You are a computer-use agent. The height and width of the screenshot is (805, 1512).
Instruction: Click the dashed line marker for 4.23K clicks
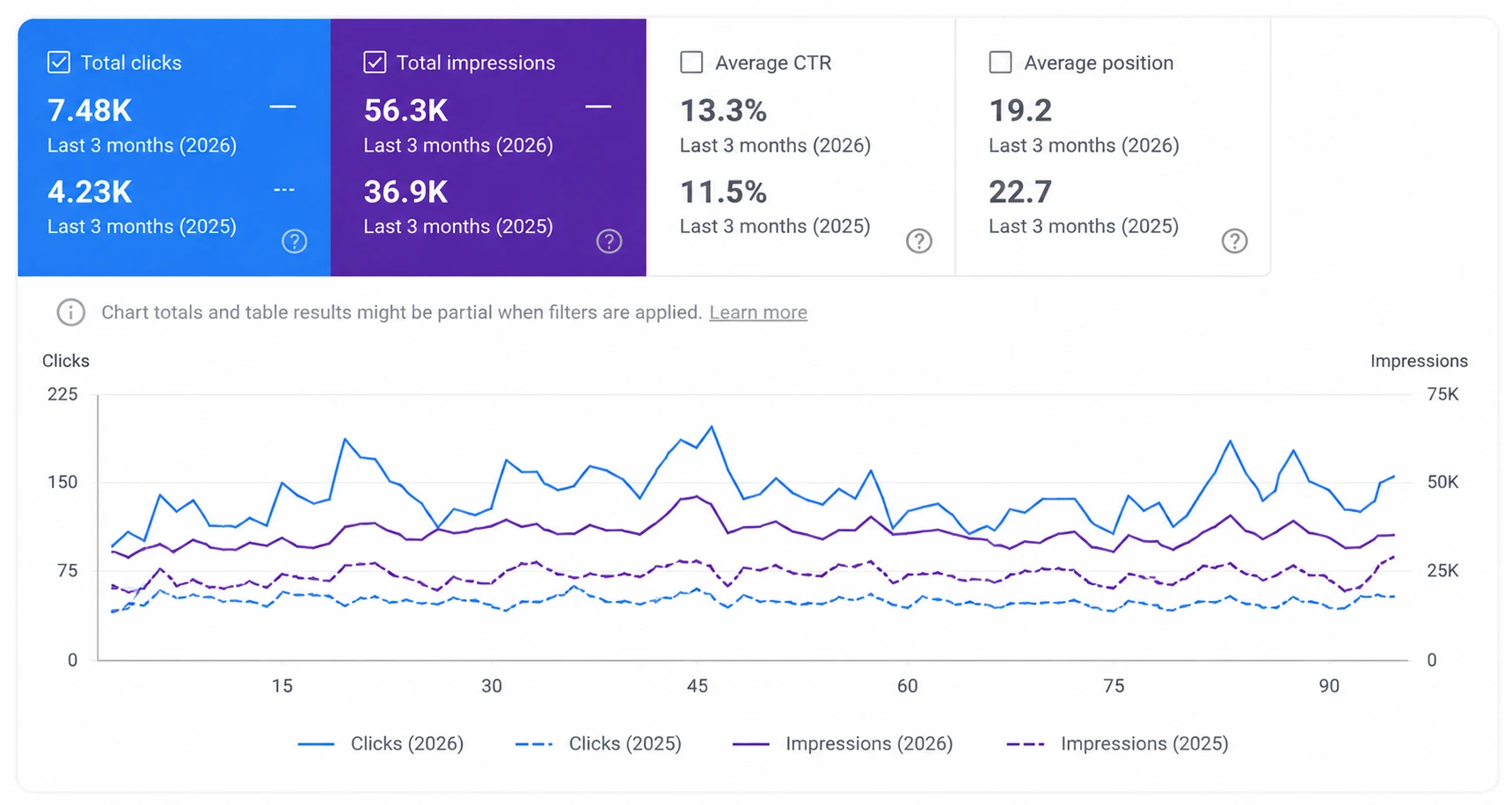coord(284,190)
